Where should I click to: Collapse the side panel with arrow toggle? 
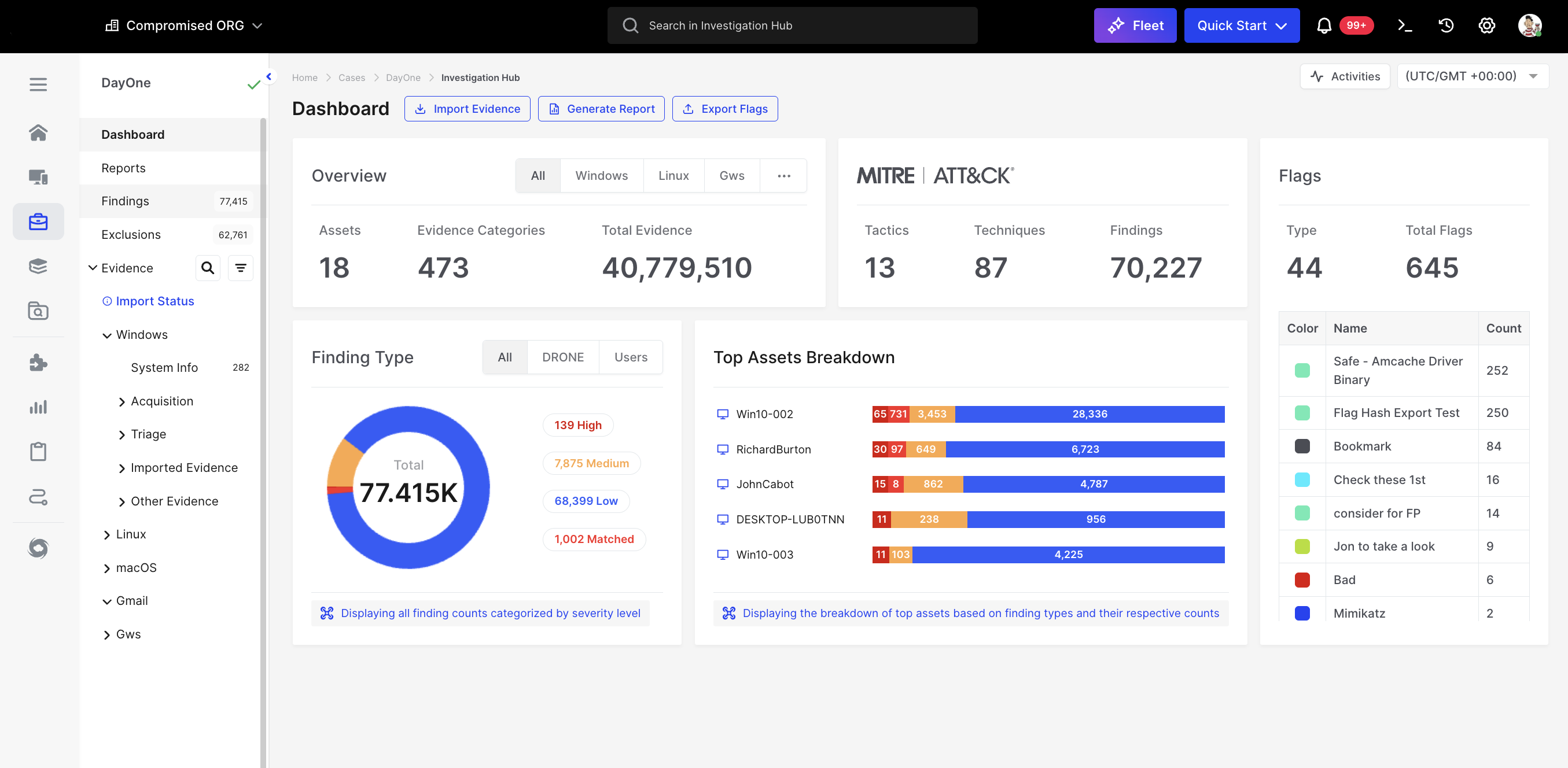(x=268, y=77)
